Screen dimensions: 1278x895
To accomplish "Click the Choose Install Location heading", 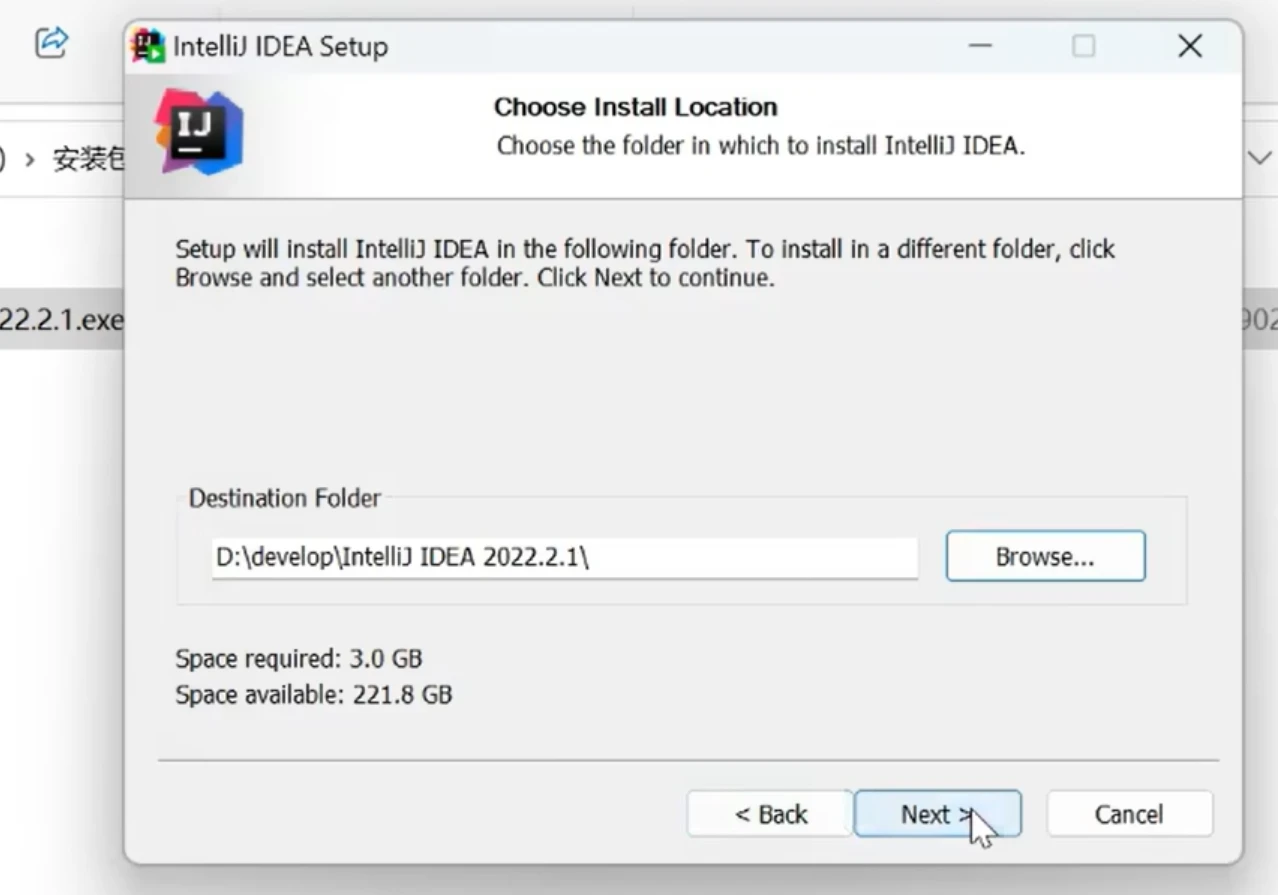I will pos(635,107).
